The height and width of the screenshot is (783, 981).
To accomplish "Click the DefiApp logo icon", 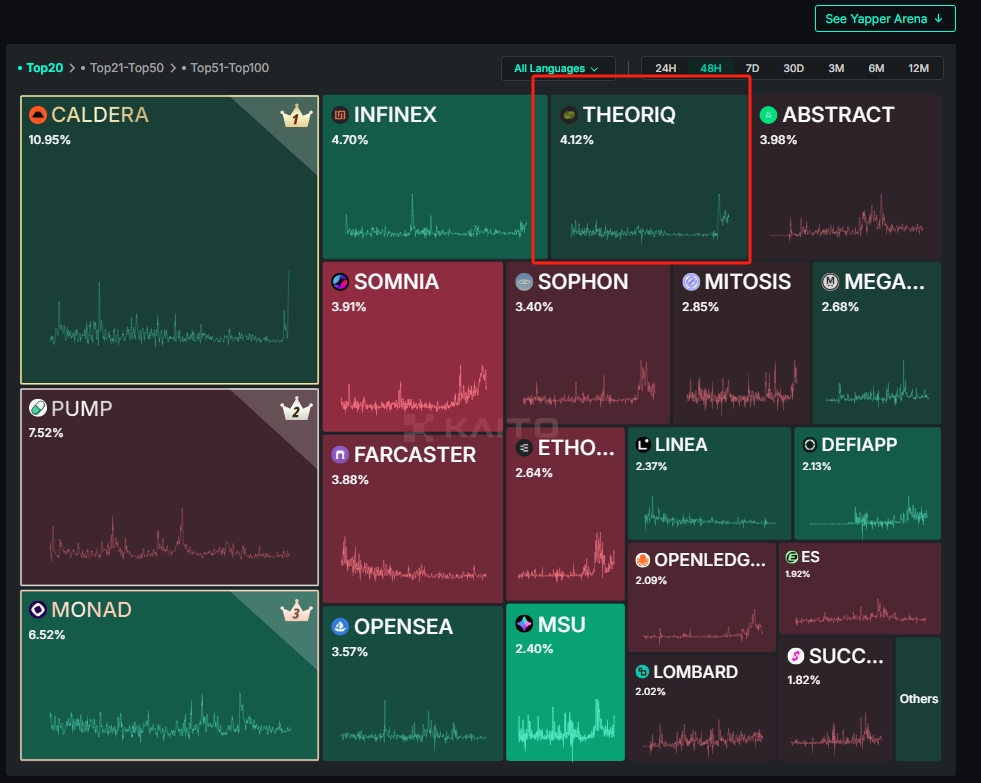I will [810, 445].
